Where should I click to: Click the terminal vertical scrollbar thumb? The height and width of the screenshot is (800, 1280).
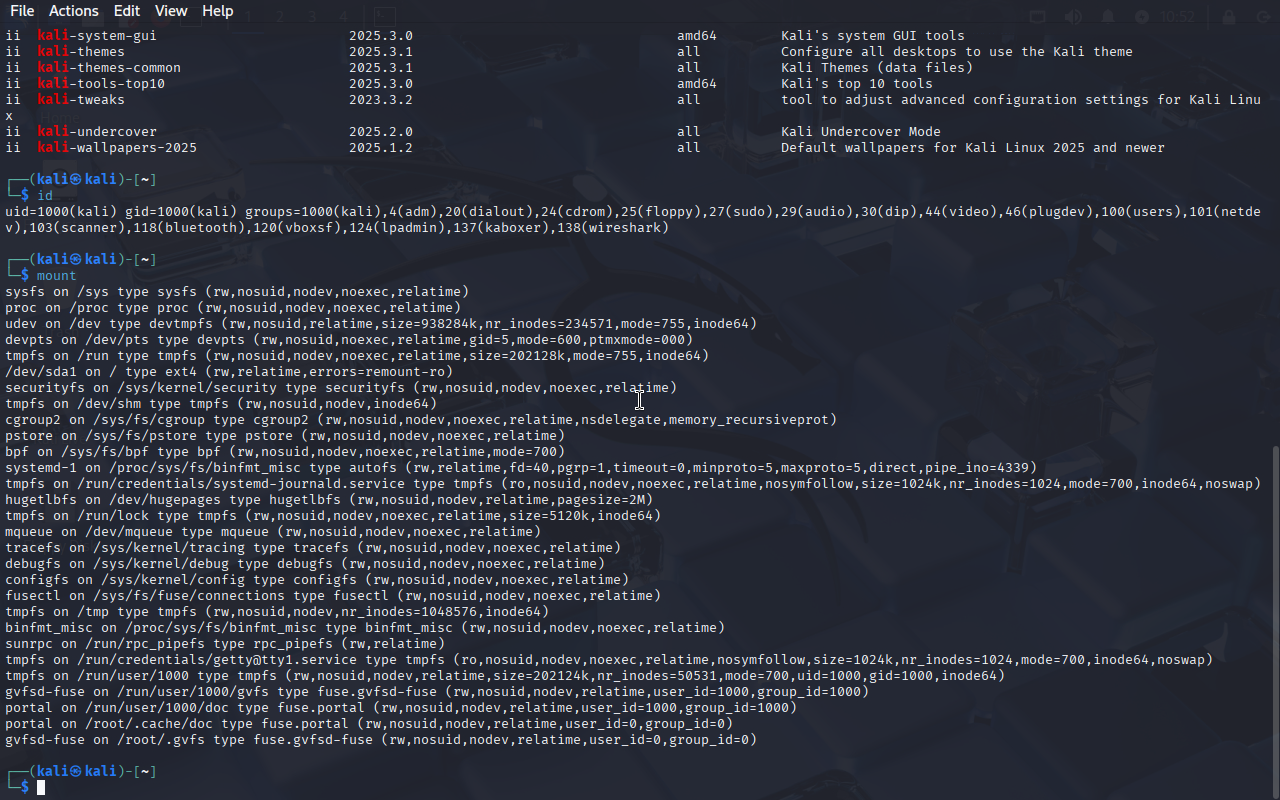pyautogui.click(x=1274, y=620)
